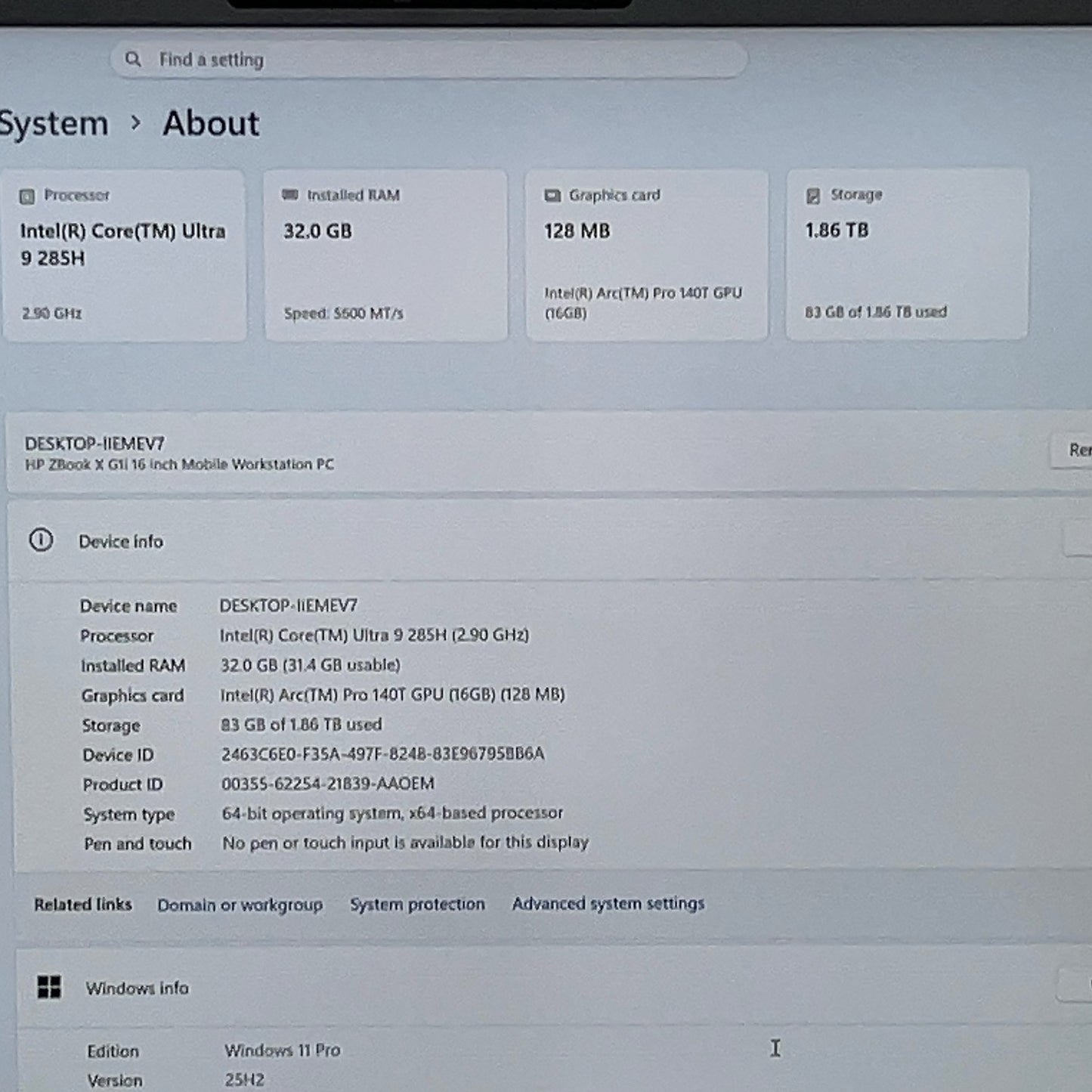Go back to System in breadcrumb
Screen dimensions: 1092x1092
pos(54,124)
